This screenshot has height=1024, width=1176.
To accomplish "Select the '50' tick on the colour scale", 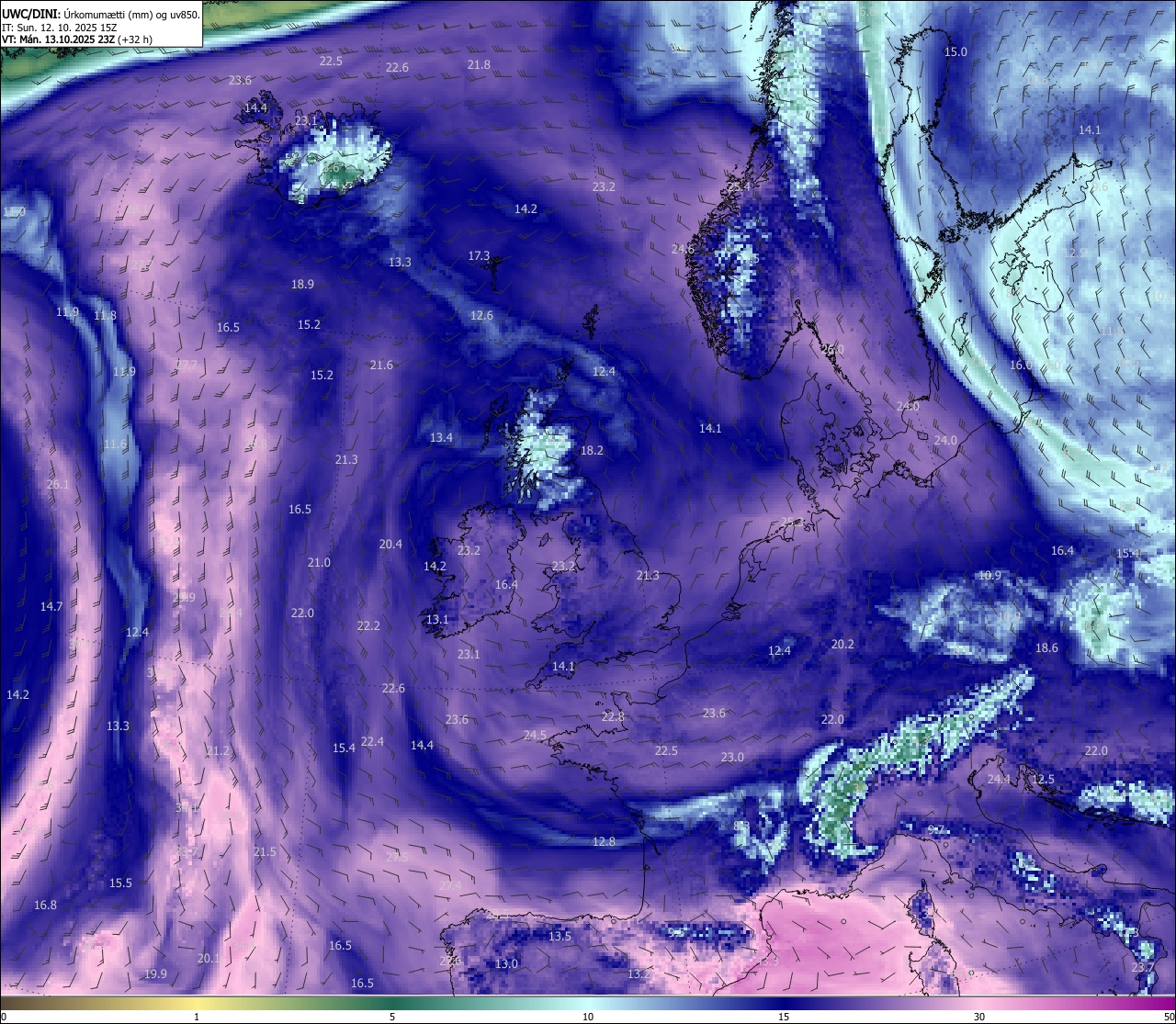I will pos(1170,1017).
